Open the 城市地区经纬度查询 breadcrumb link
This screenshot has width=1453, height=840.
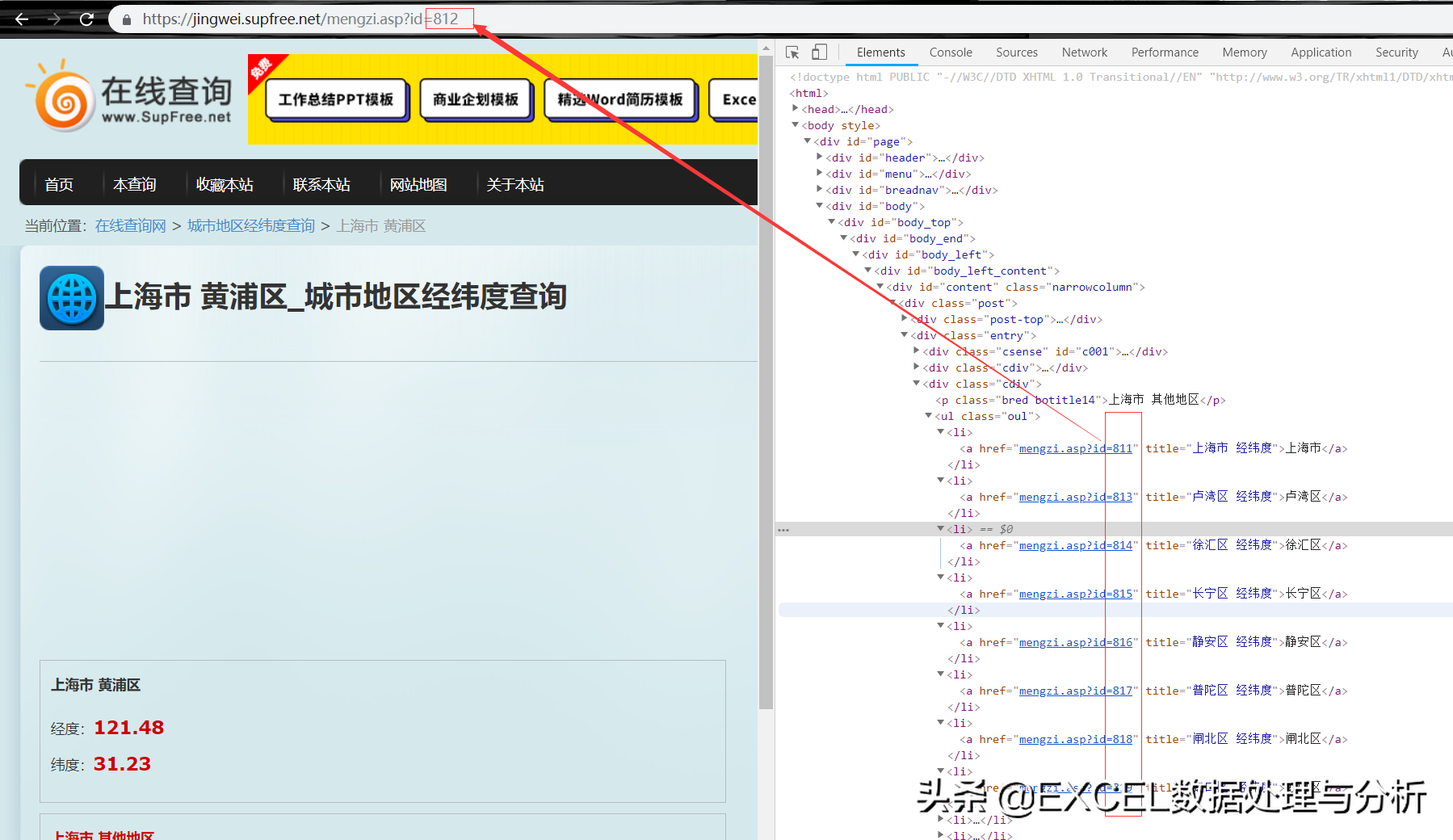pyautogui.click(x=251, y=226)
